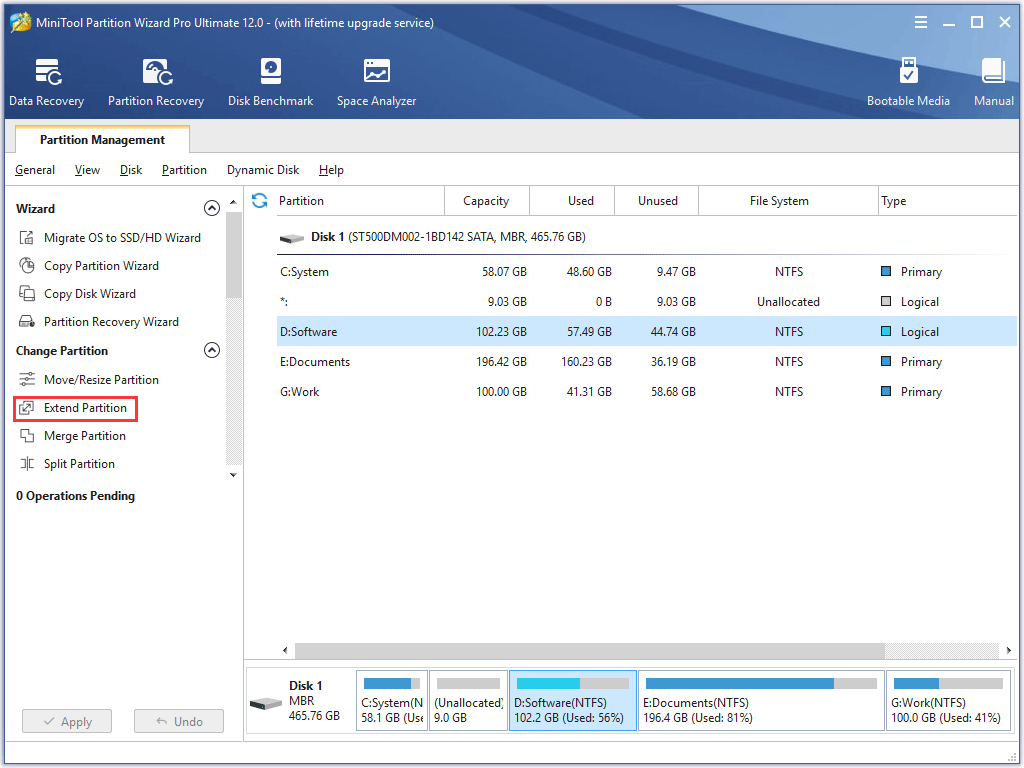The width and height of the screenshot is (1024, 768).
Task: Open the Dynamic Disk menu
Action: [x=263, y=170]
